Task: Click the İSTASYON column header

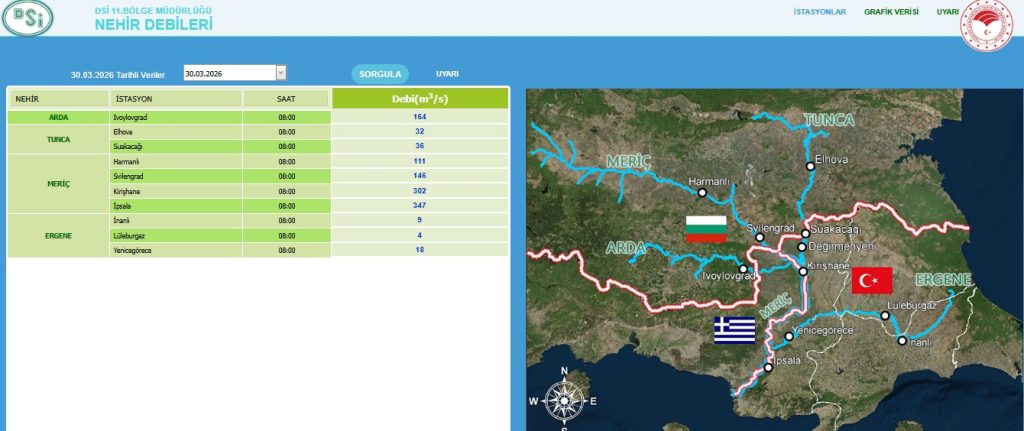Action: click(176, 99)
